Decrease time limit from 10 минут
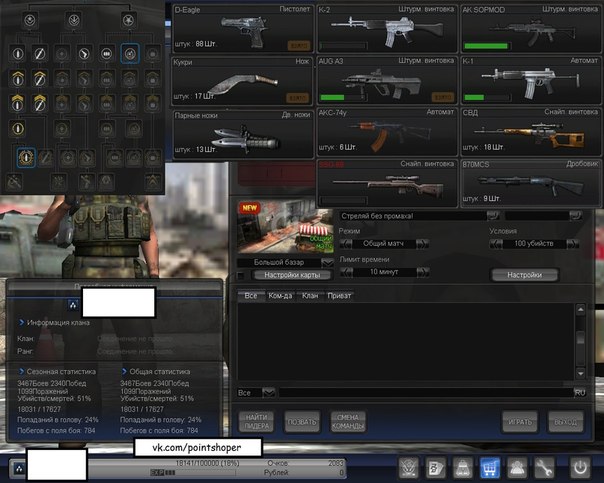604x483 pixels. (346, 272)
